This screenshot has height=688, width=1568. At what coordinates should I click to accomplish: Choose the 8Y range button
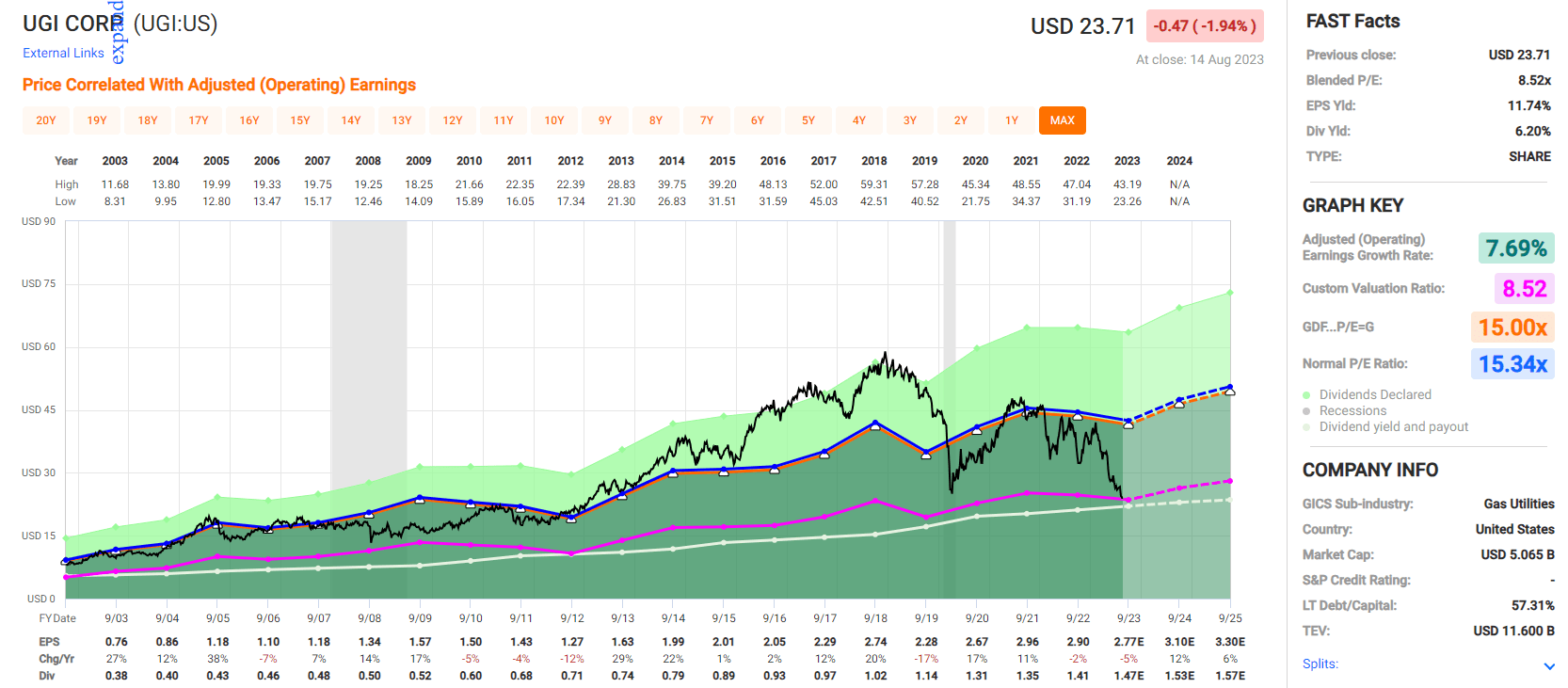[656, 120]
